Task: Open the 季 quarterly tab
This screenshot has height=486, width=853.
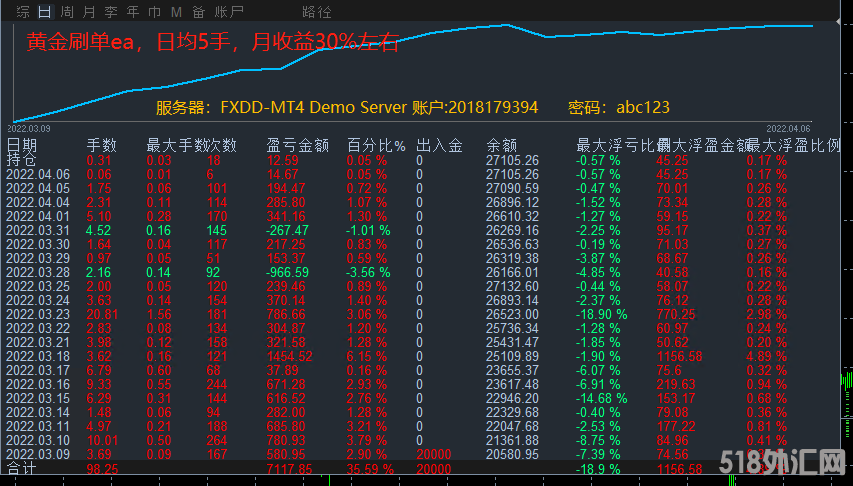Action: tap(111, 11)
